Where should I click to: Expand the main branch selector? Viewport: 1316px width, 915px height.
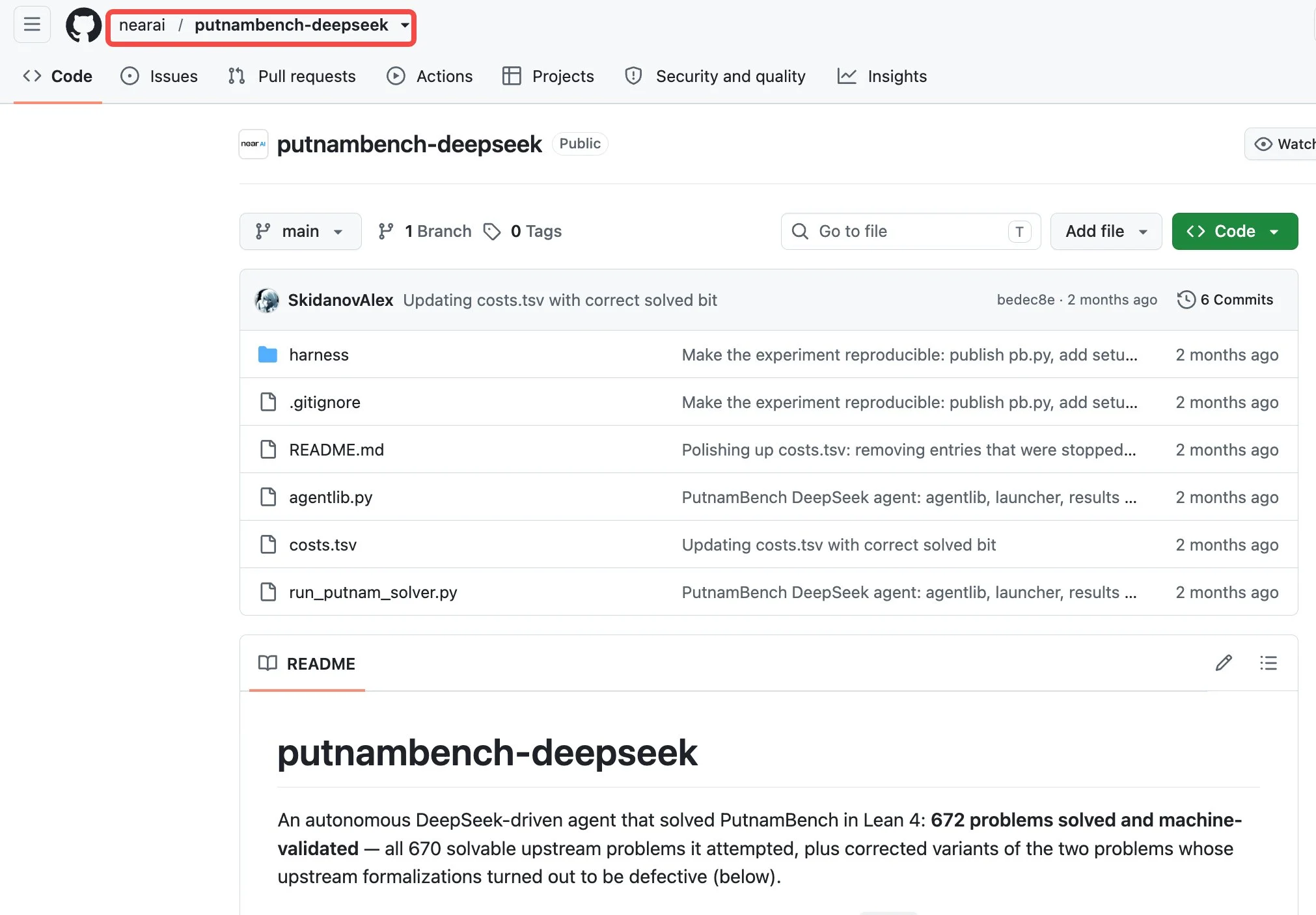[300, 231]
